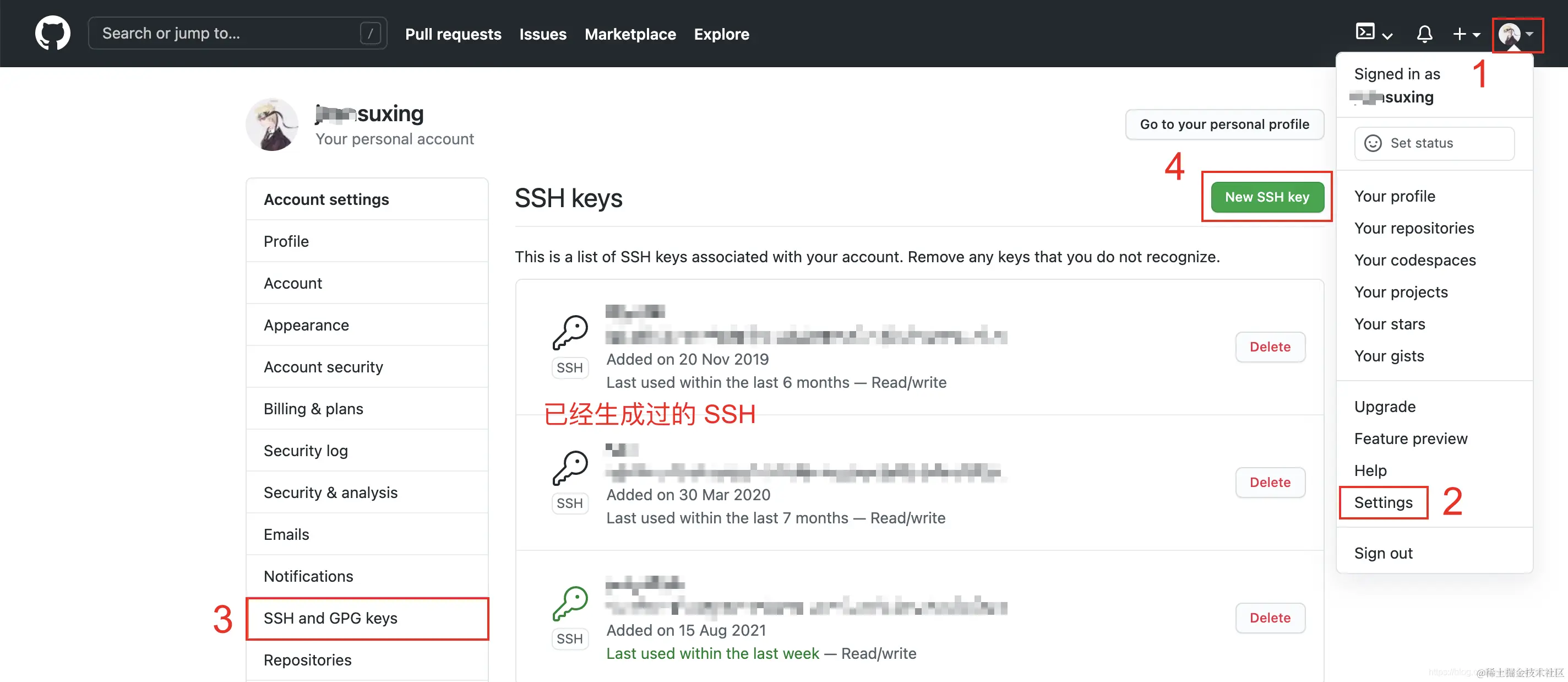
Task: Click Sign out in user menu
Action: click(x=1383, y=553)
